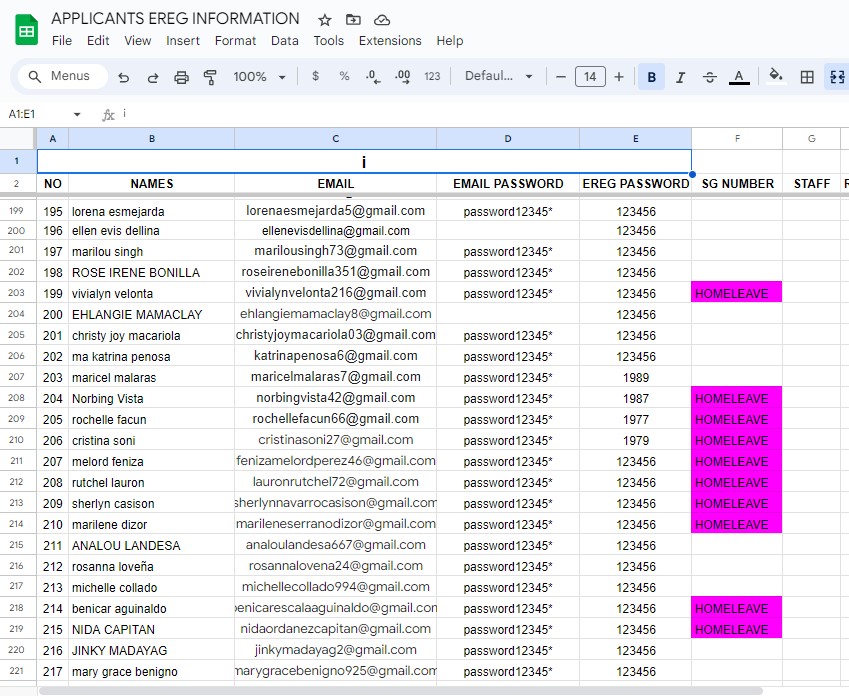Click the document title APPLICANTS EREG INFORMATION
Screen dimensions: 849x696
175,18
